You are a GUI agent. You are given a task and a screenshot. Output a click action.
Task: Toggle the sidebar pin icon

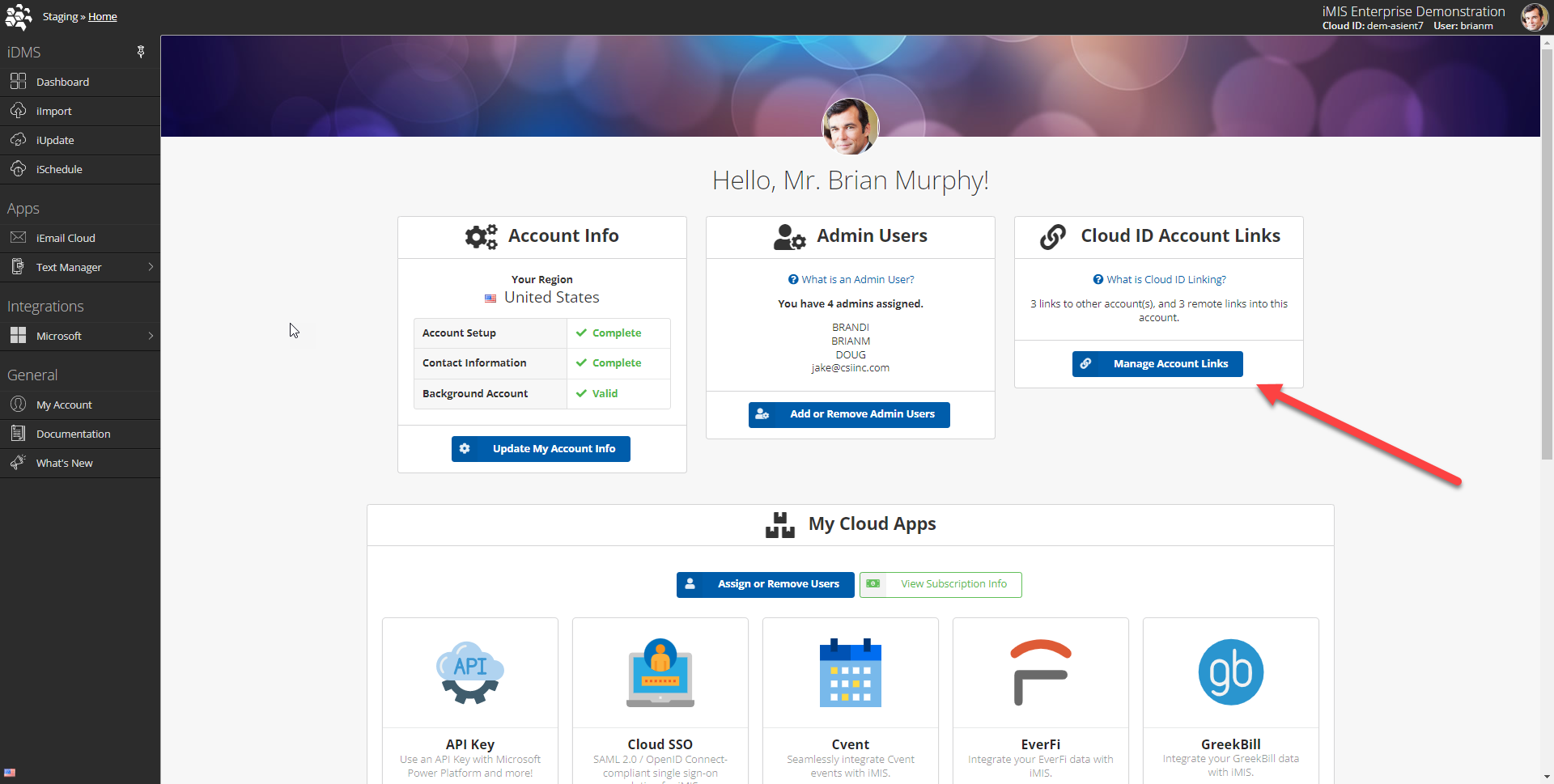coord(141,53)
